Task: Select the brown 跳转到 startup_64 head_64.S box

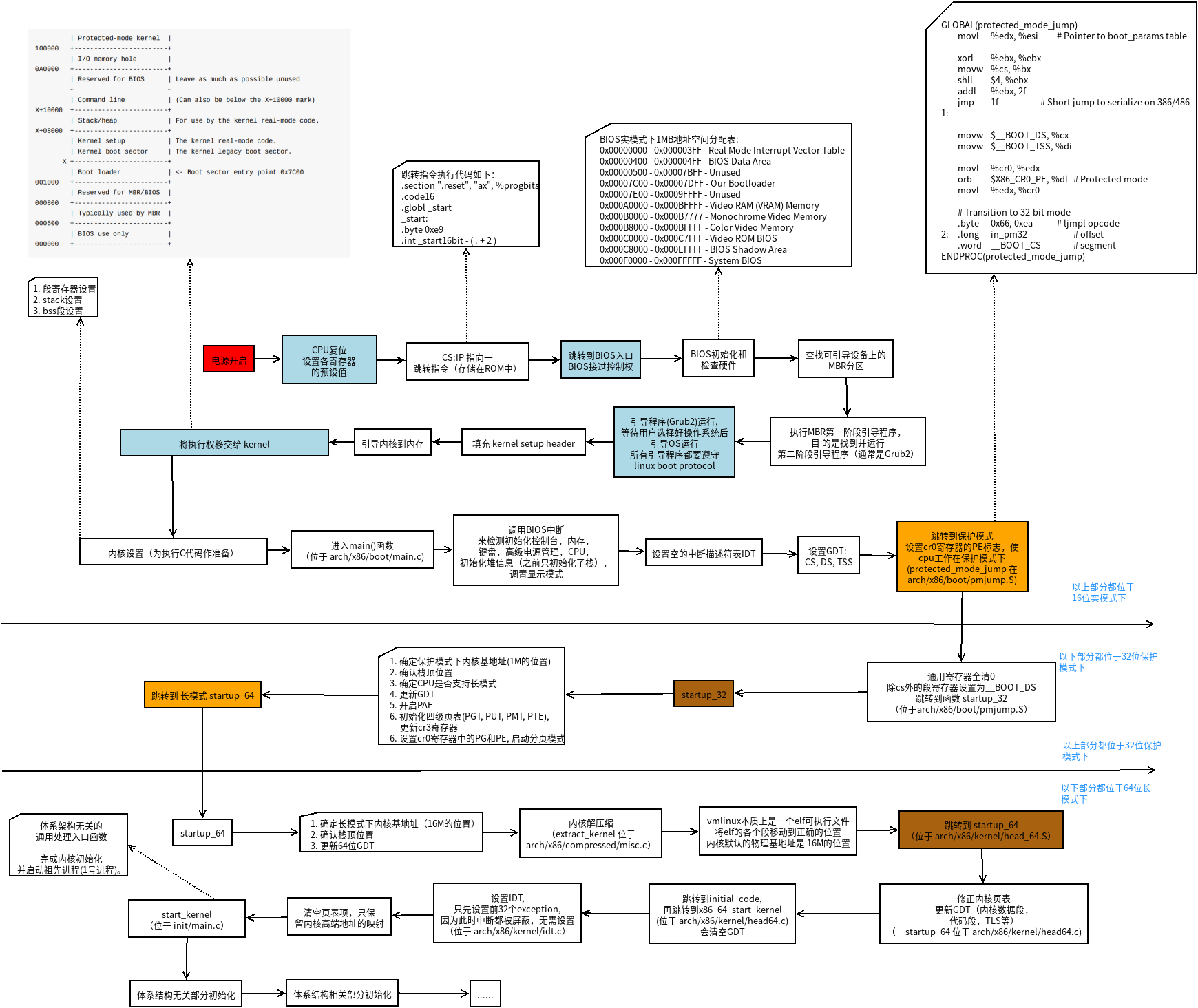Action: (981, 830)
